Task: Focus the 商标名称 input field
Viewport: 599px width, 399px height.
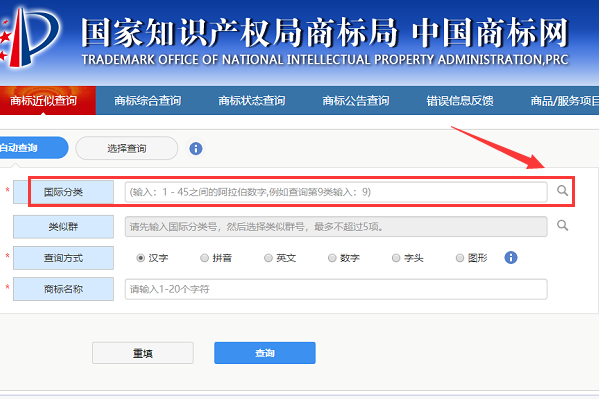Action: coord(336,289)
